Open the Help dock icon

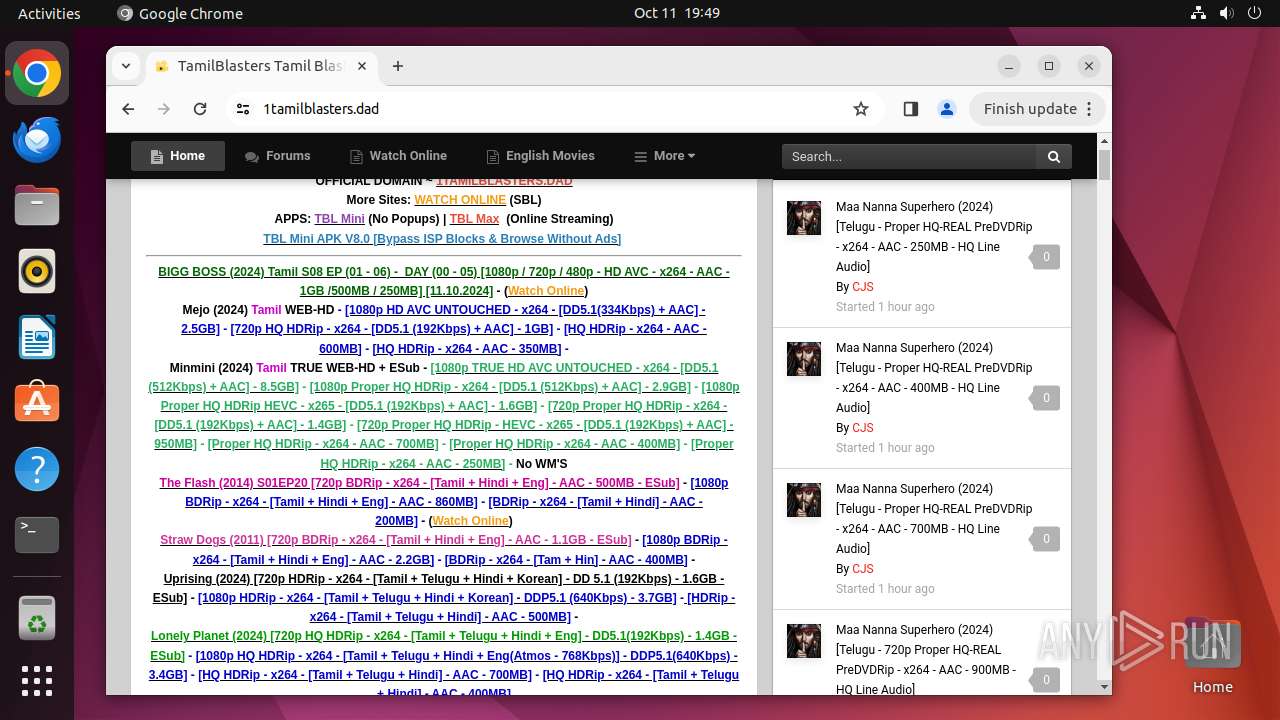(x=37, y=469)
